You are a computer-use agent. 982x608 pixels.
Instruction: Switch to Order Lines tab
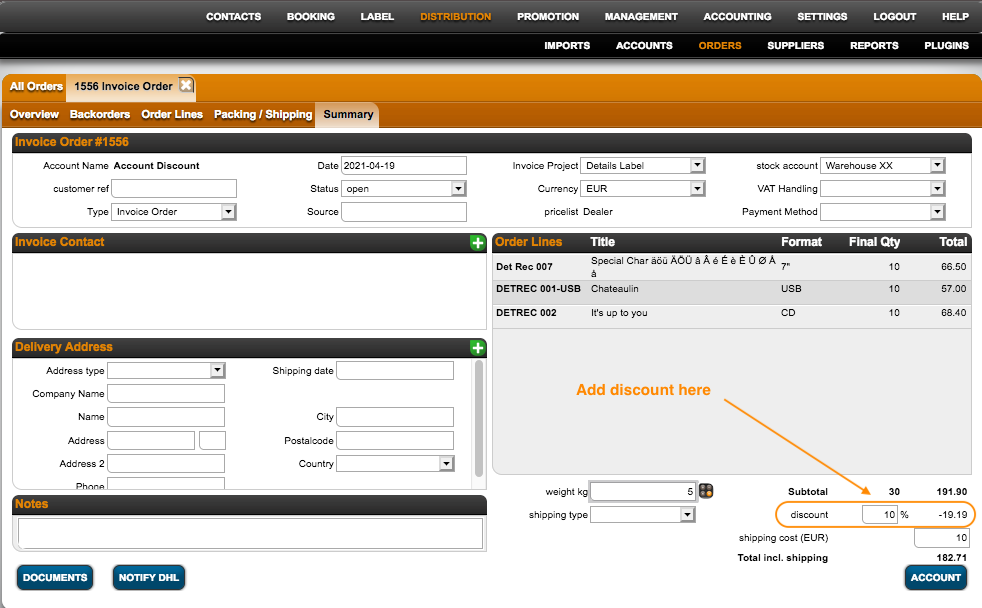pos(172,114)
